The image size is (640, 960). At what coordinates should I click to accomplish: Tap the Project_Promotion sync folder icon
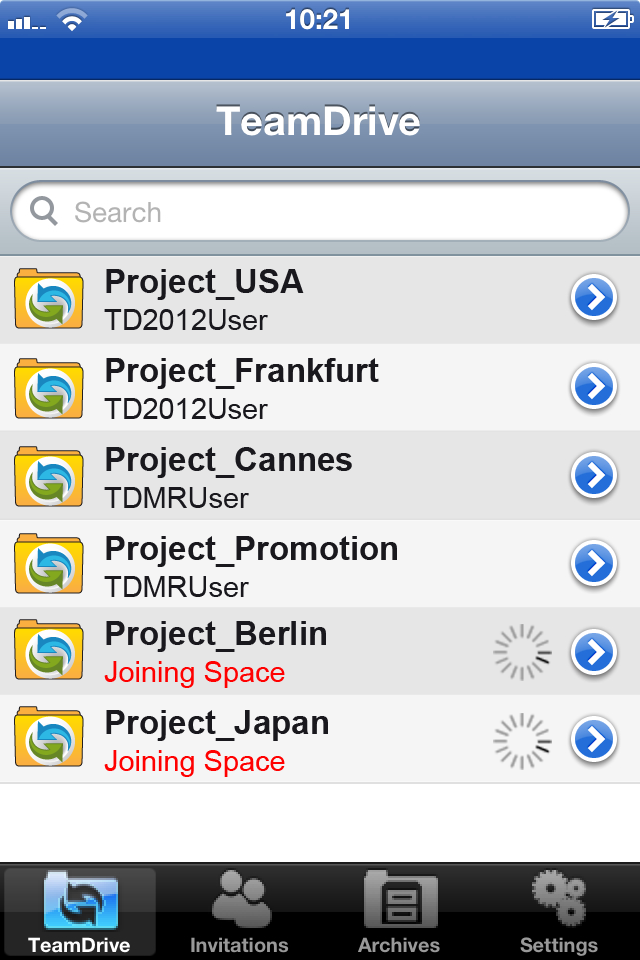(x=49, y=564)
